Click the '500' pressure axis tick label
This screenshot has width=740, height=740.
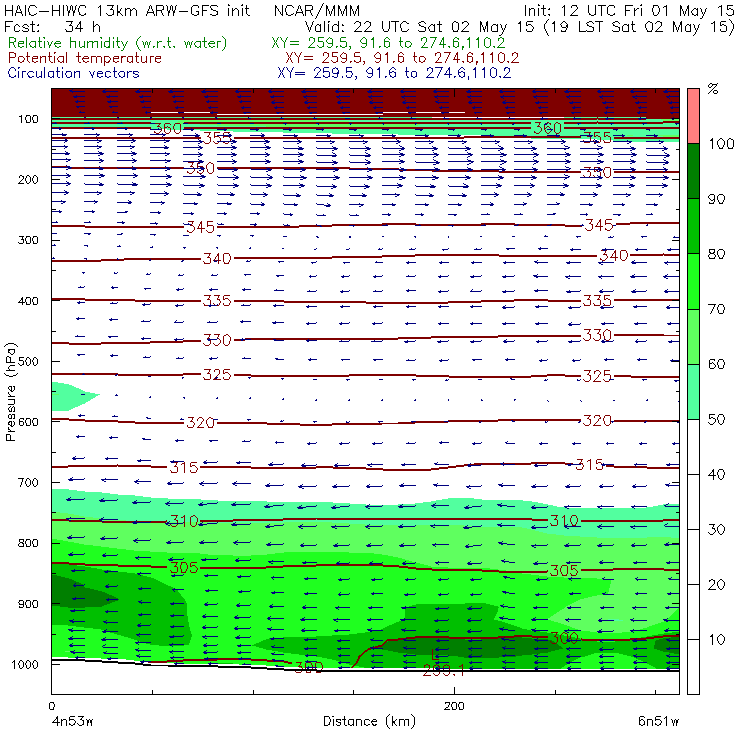(28, 361)
